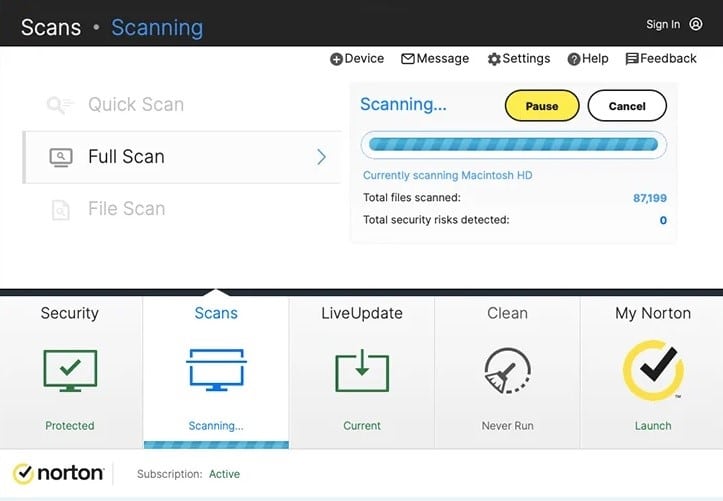
Task: Open the Help menu label
Action: click(x=595, y=59)
